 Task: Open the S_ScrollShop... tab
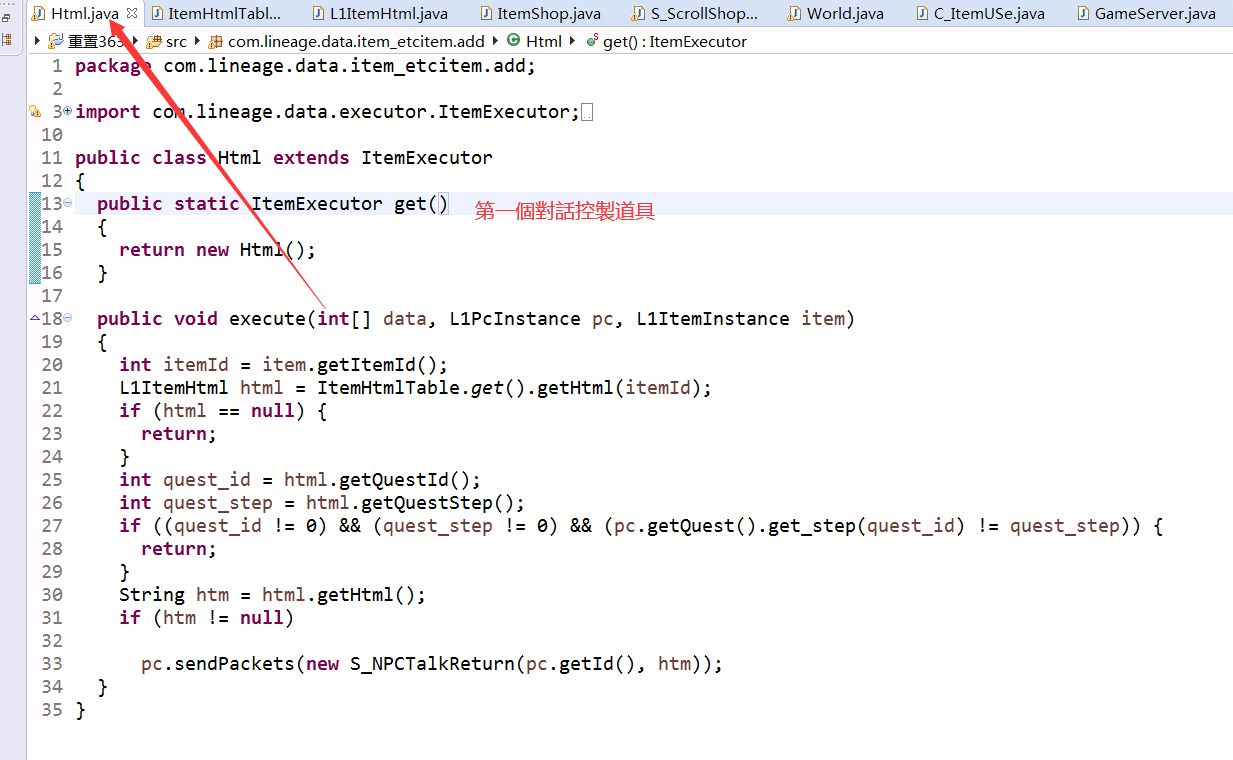pyautogui.click(x=697, y=14)
